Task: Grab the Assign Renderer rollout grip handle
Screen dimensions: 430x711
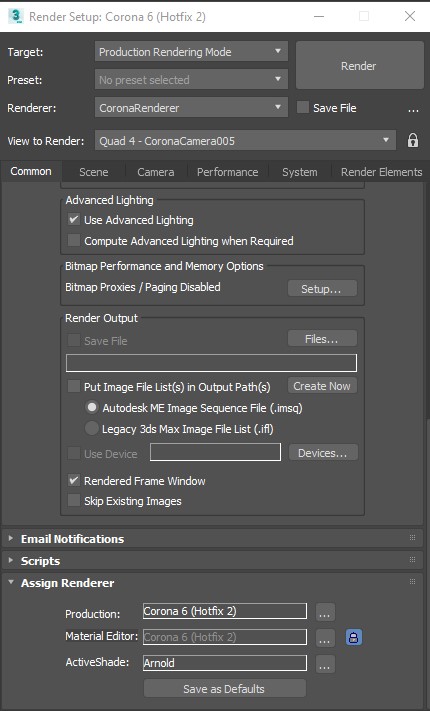Action: point(412,582)
